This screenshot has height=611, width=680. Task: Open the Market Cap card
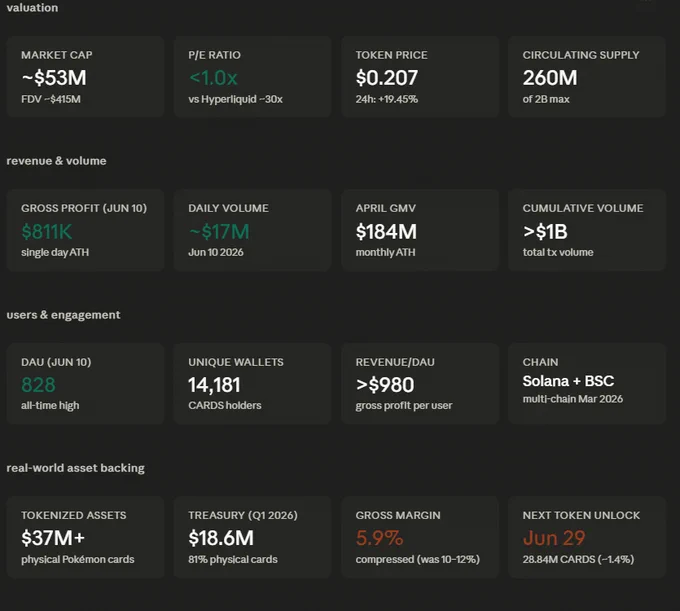pyautogui.click(x=85, y=77)
